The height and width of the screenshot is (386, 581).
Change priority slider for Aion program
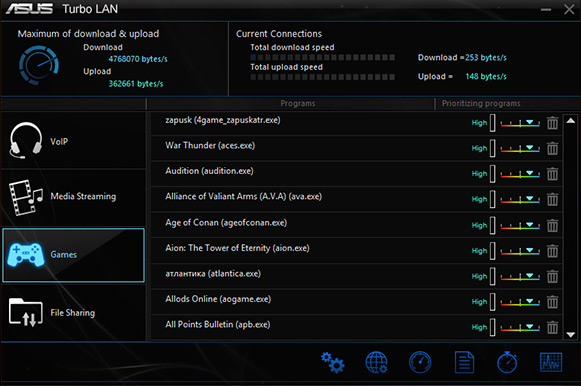coord(520,251)
